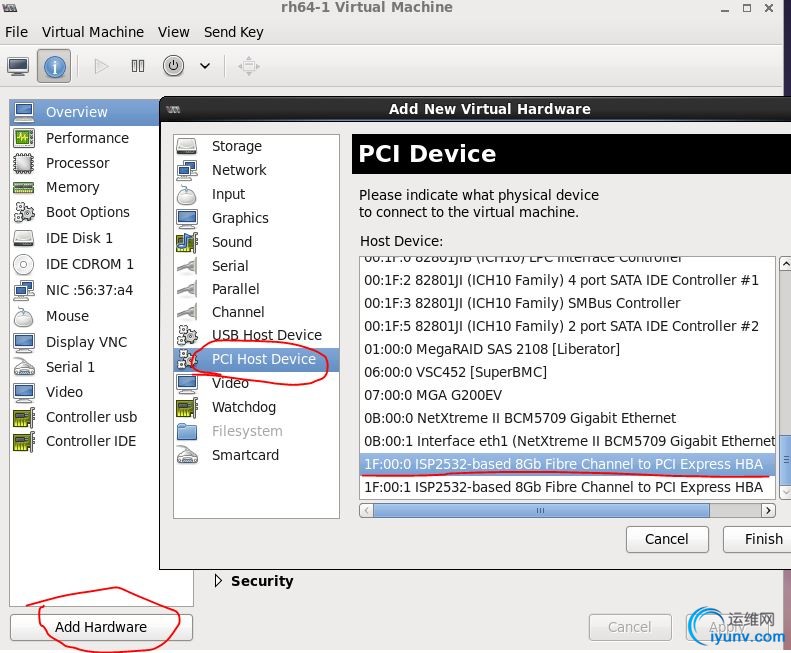The image size is (791, 653).
Task: Select Video in the VM hardware list
Action: pos(64,392)
